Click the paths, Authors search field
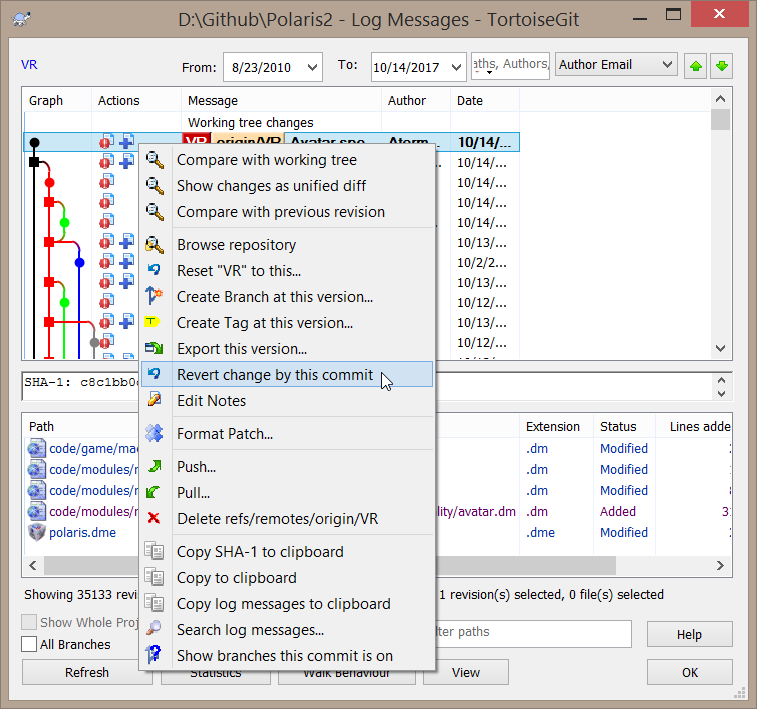 click(x=510, y=64)
